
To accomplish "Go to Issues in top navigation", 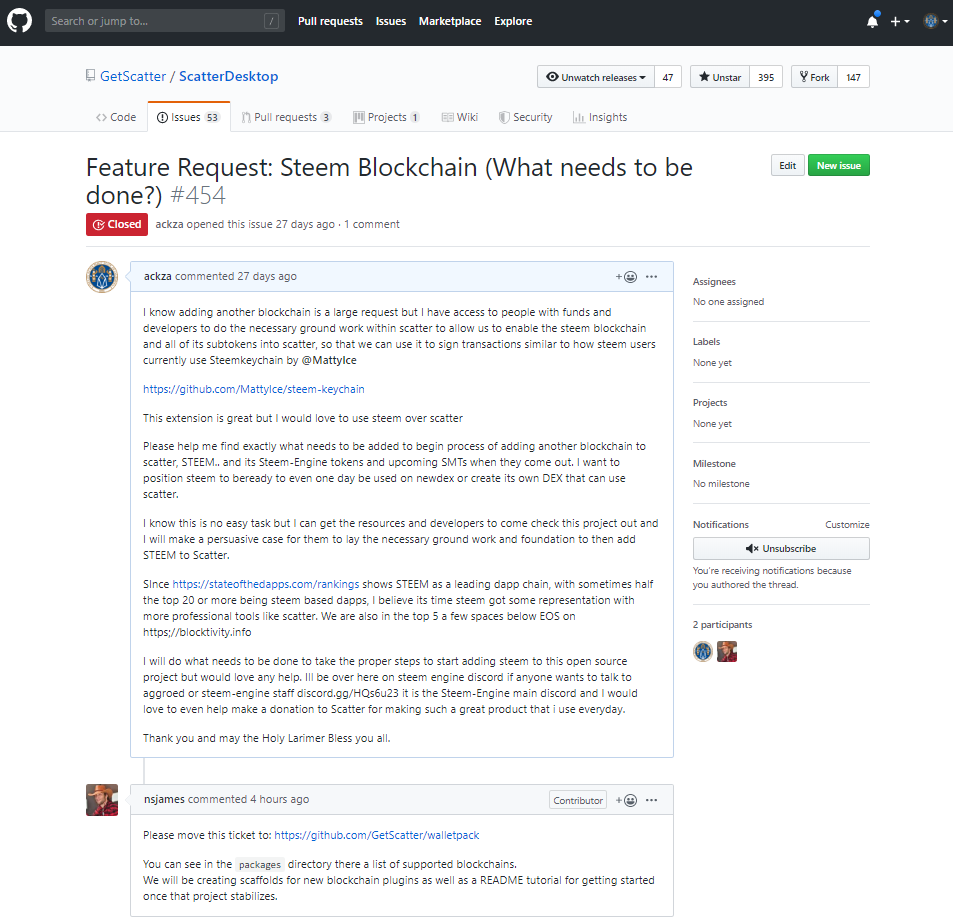I will click(391, 21).
